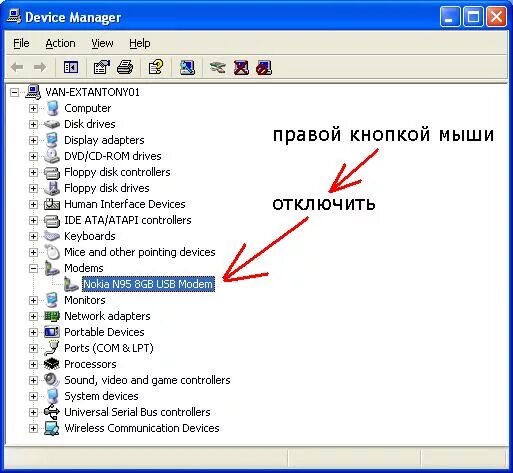513x473 pixels.
Task: Click the Keyboards category icon
Action: coord(52,236)
